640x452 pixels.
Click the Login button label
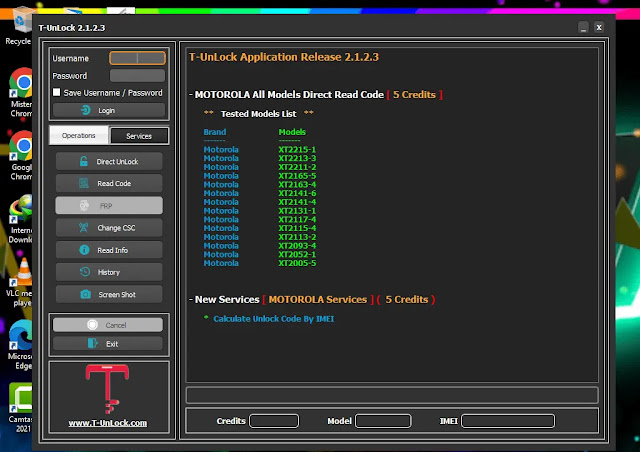[107, 111]
